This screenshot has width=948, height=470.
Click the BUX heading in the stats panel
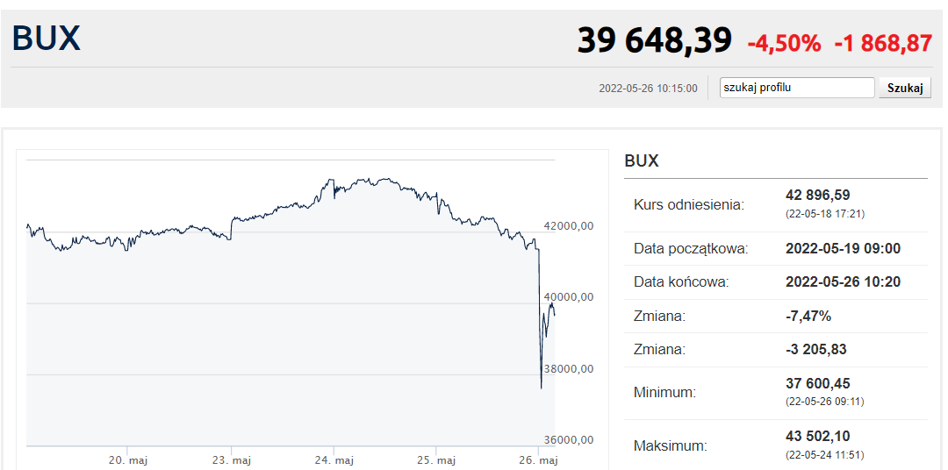pos(641,161)
